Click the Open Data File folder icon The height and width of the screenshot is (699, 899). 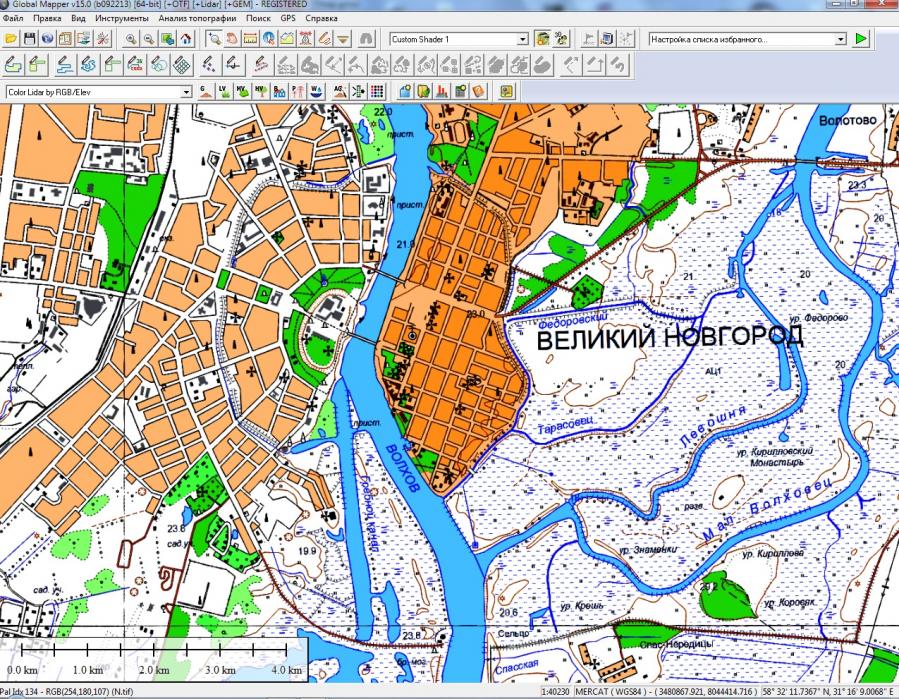click(x=11, y=38)
